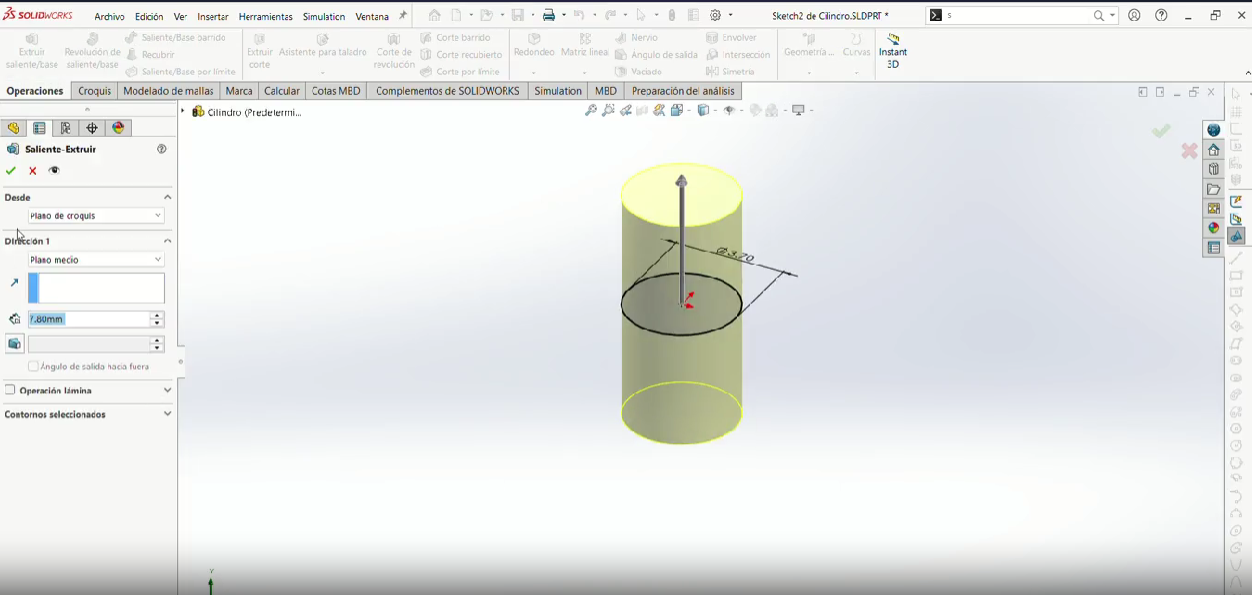Reverse extrude direction arrow icon

coord(14,283)
